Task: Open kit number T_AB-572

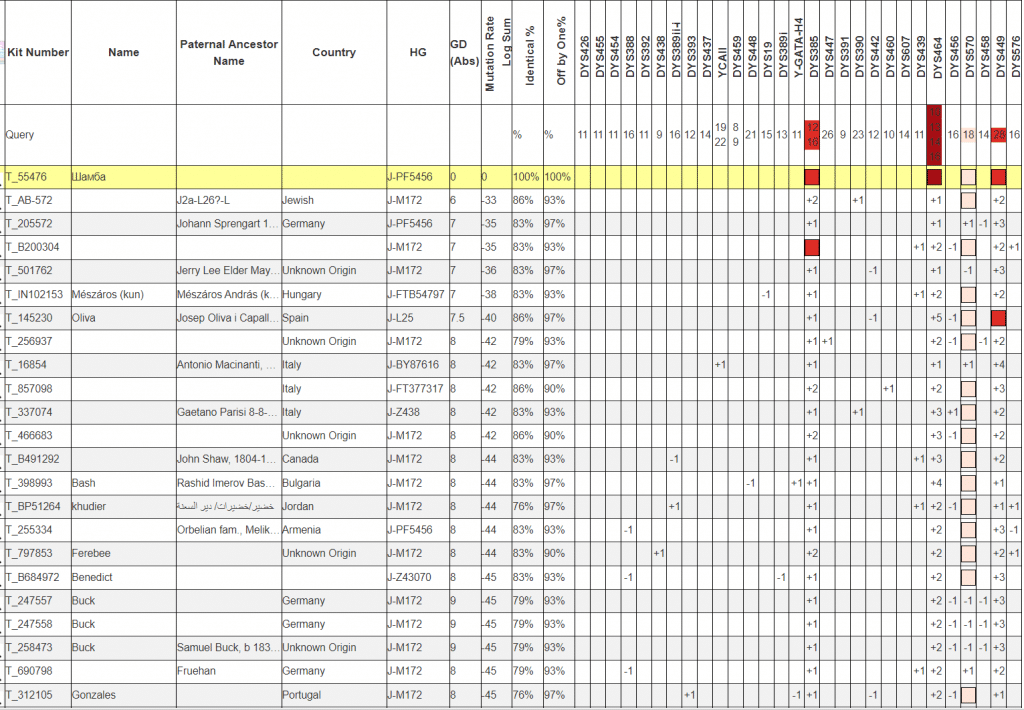Action: tap(29, 201)
